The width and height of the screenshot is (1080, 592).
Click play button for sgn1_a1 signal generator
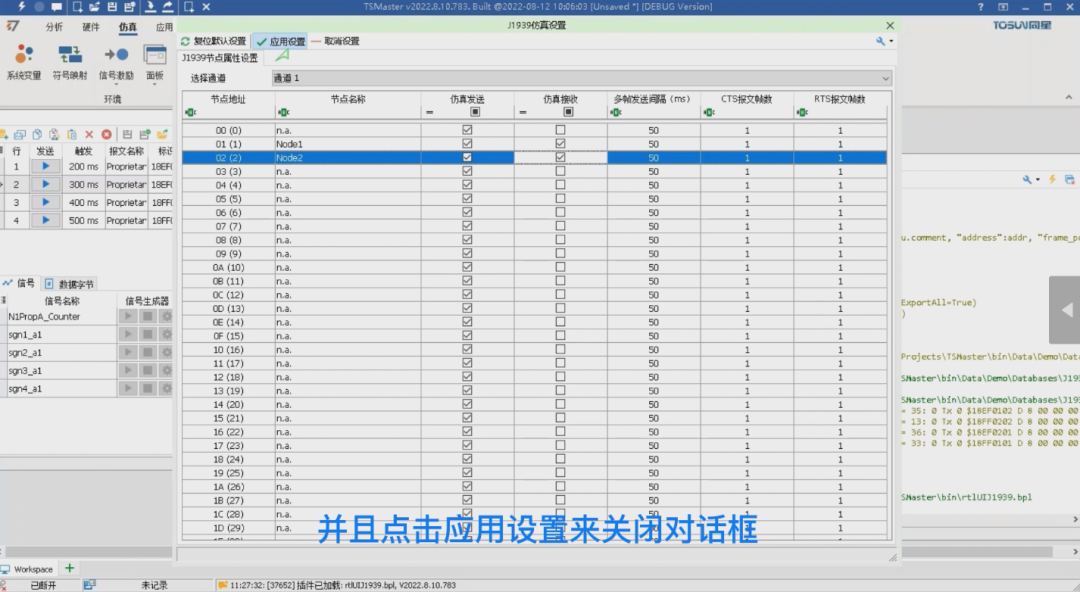click(127, 334)
